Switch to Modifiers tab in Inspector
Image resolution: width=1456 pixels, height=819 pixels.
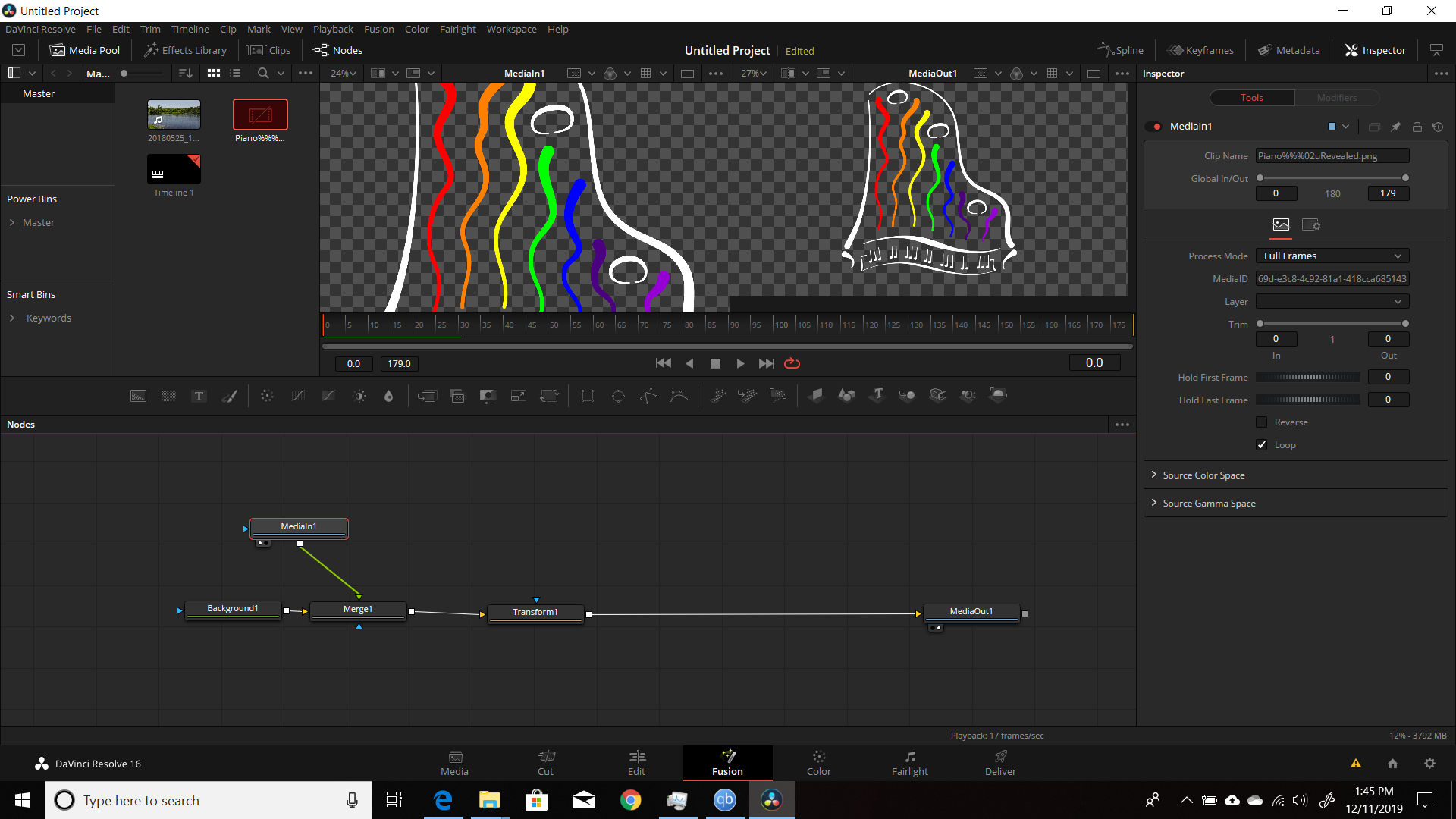[x=1336, y=98]
